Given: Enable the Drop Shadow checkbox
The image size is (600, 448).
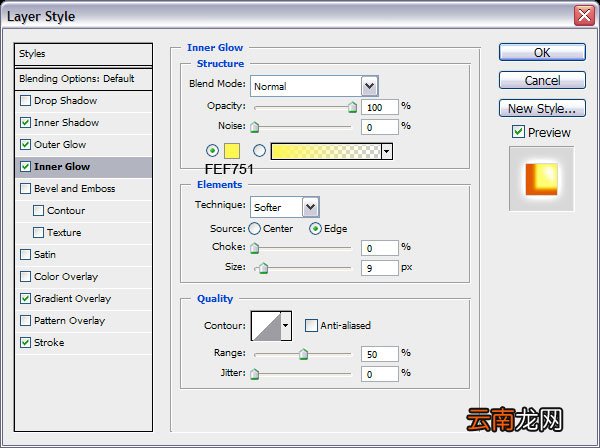Looking at the screenshot, I should click(25, 101).
